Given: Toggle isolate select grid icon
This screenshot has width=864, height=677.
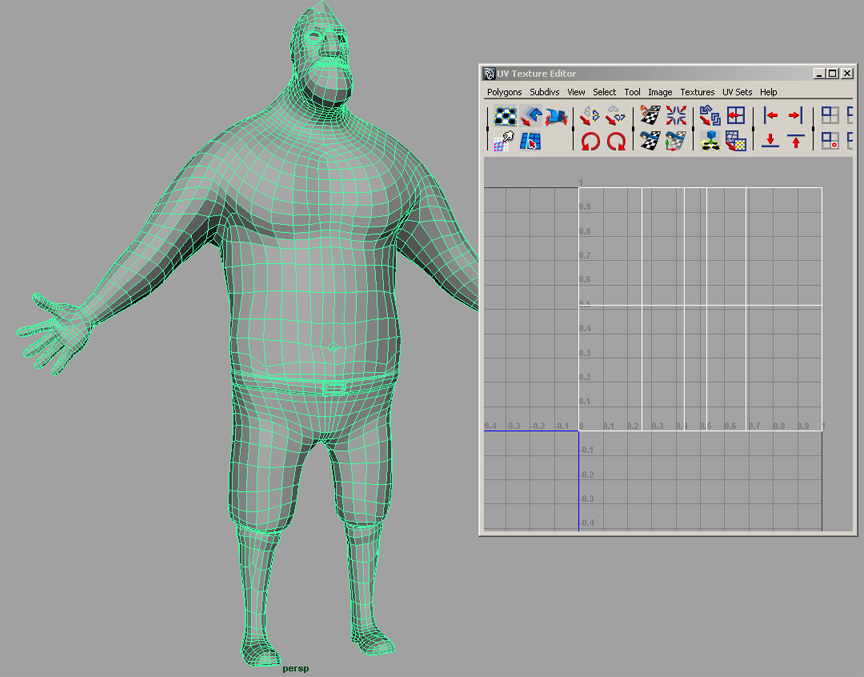Looking at the screenshot, I should pyautogui.click(x=830, y=116).
